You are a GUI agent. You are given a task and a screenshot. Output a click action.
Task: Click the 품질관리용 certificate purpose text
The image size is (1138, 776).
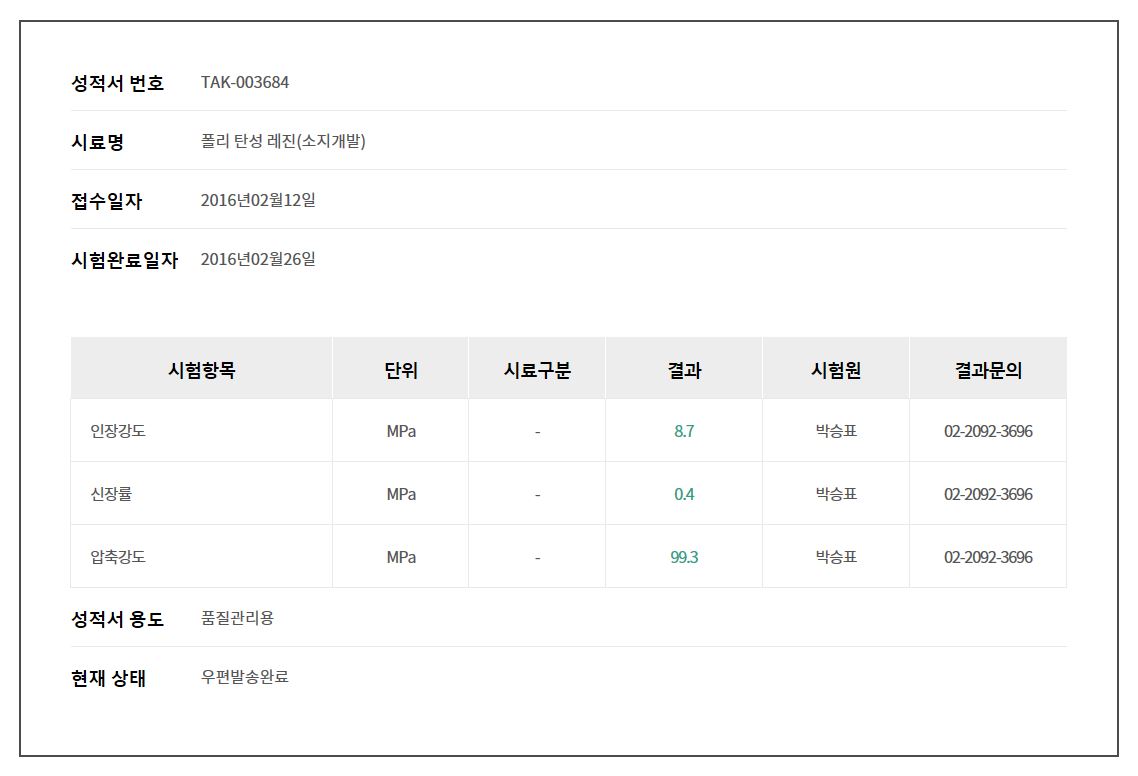[237, 618]
